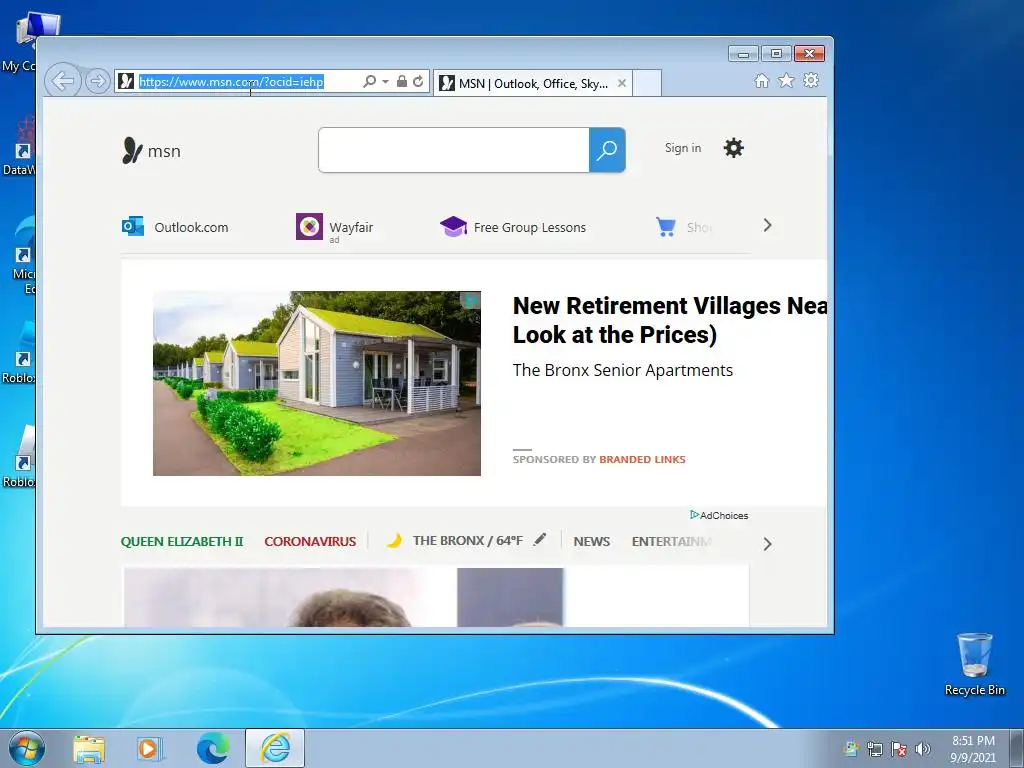Open the Favorites star icon
Screen dimensions: 1024x768
click(786, 80)
